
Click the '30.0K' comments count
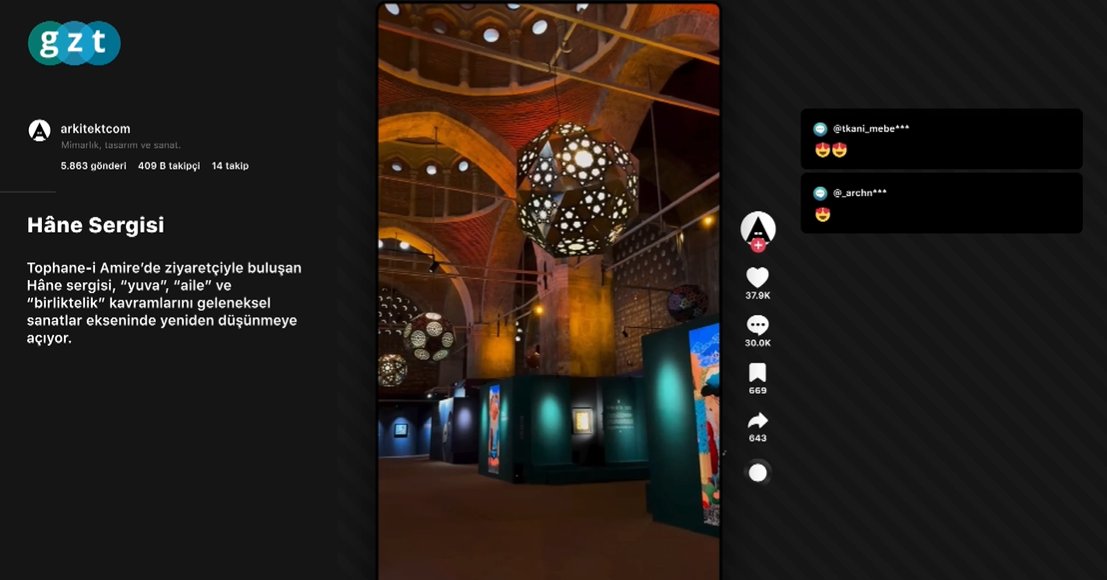pos(758,343)
